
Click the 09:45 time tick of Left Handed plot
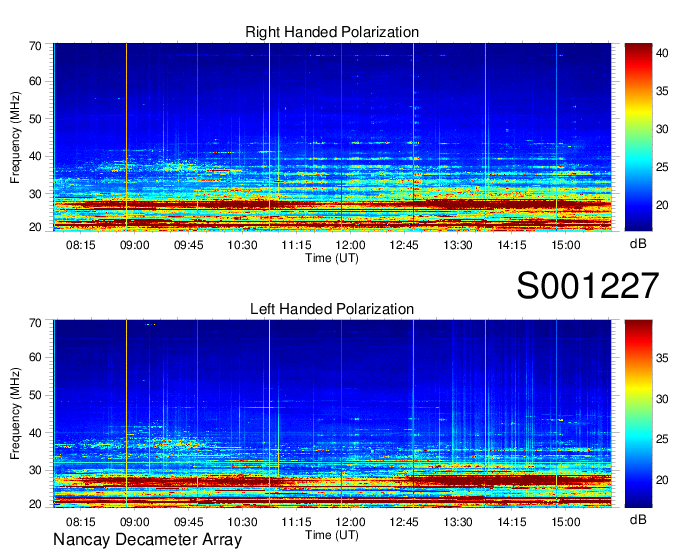[x=189, y=522]
